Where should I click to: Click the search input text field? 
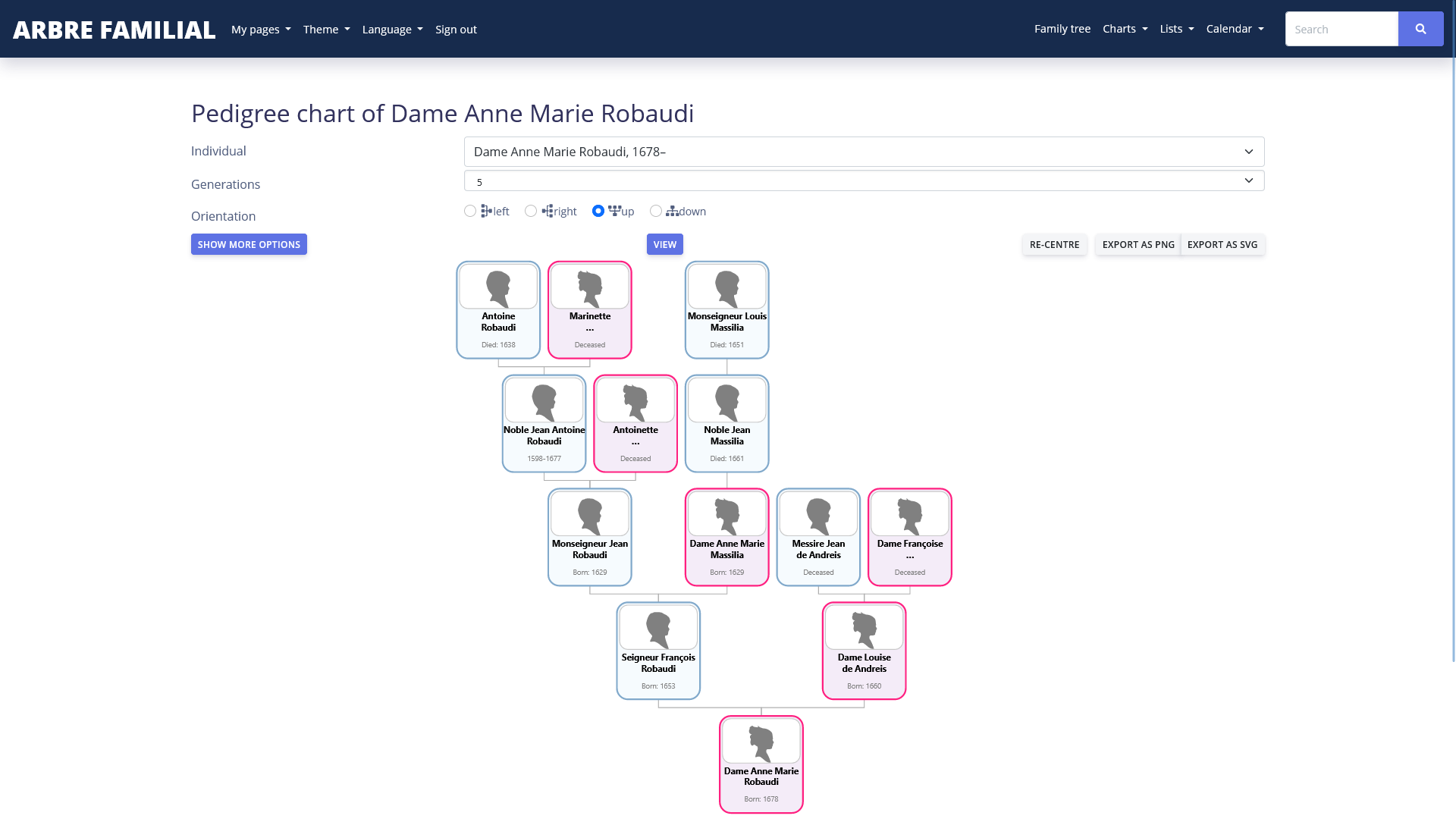click(x=1342, y=29)
